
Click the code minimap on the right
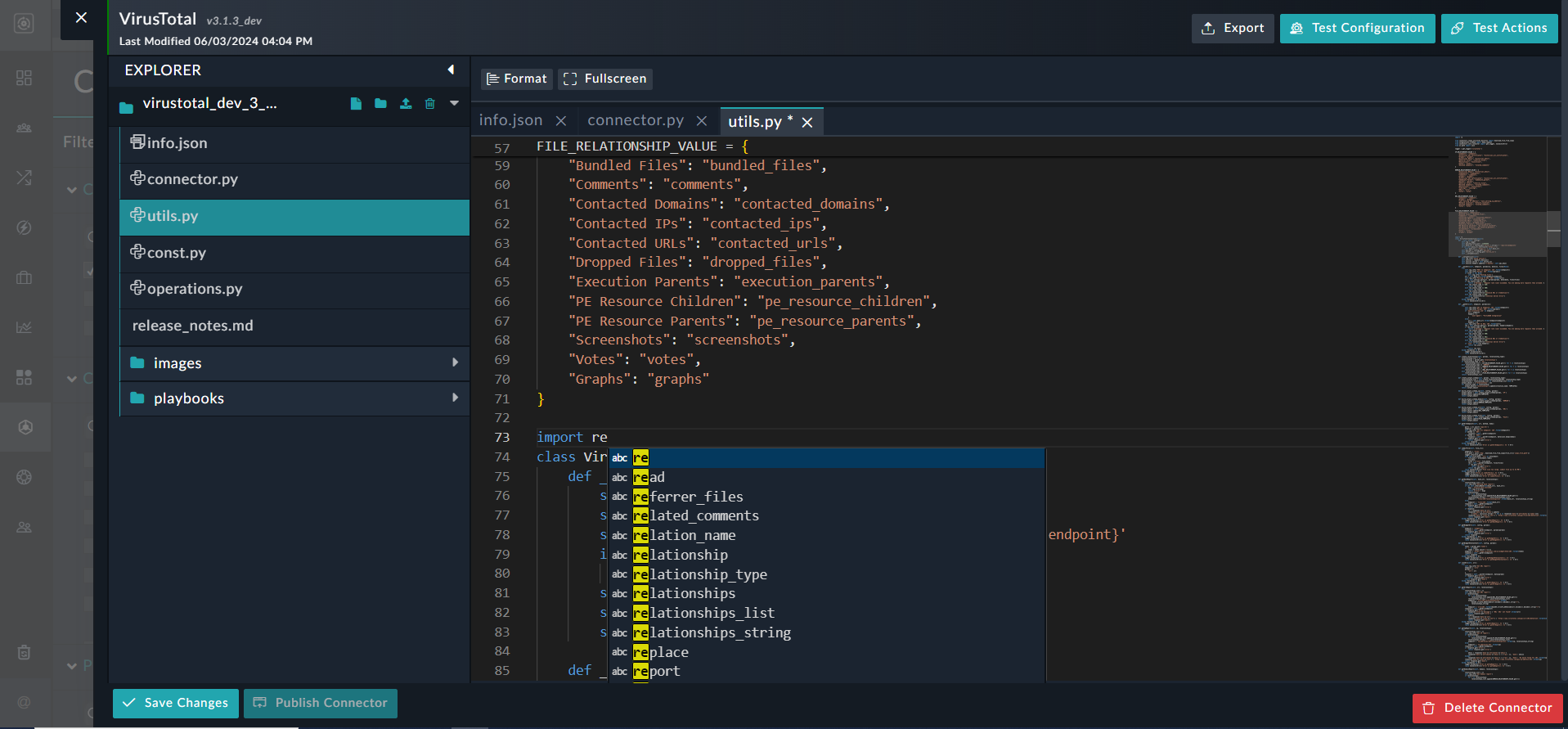1497,409
